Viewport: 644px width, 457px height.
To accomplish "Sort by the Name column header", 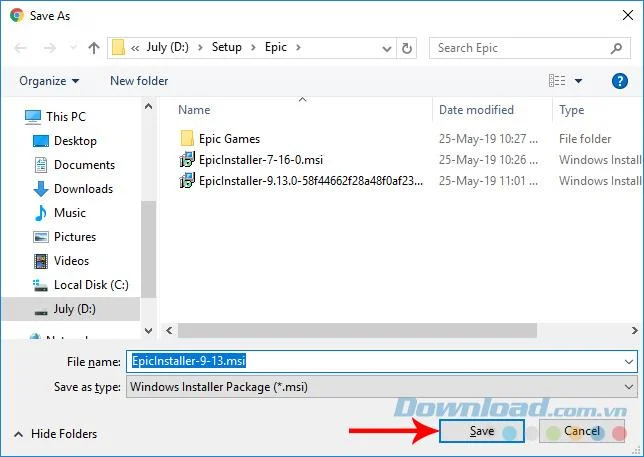I will [194, 110].
